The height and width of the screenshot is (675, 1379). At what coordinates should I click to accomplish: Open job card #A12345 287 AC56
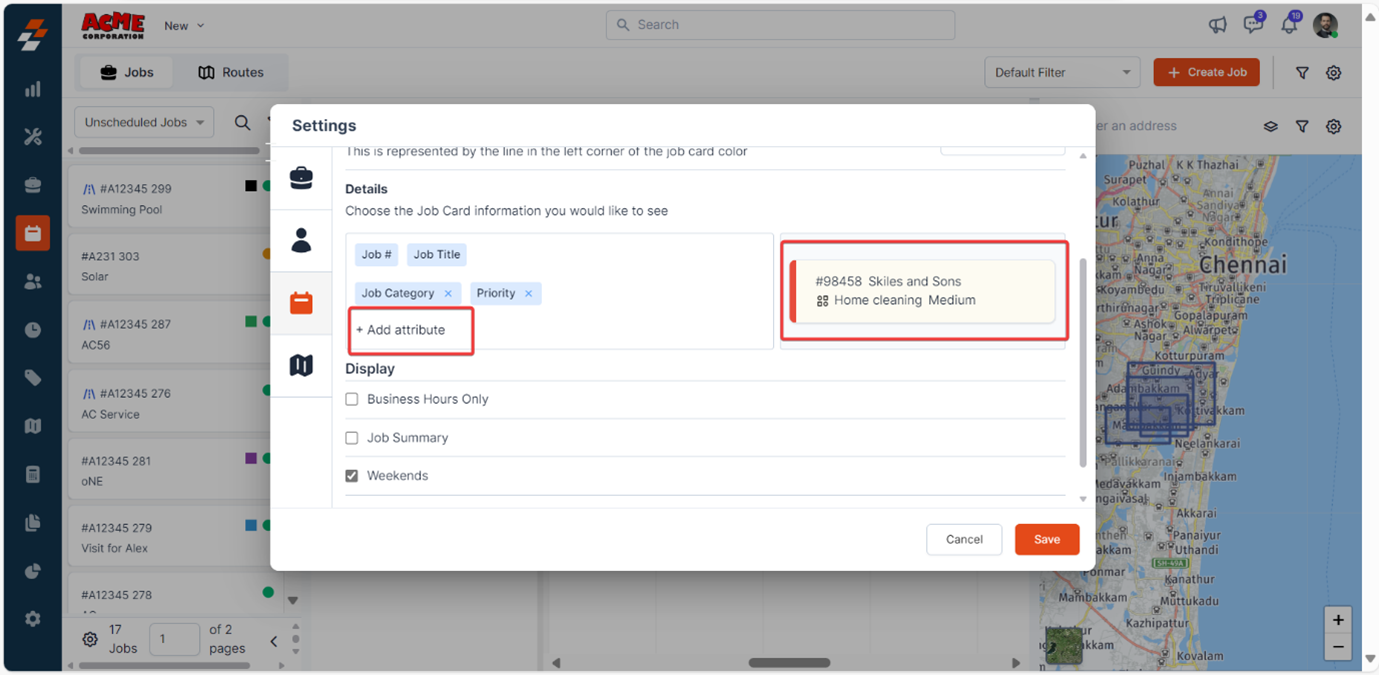(171, 334)
